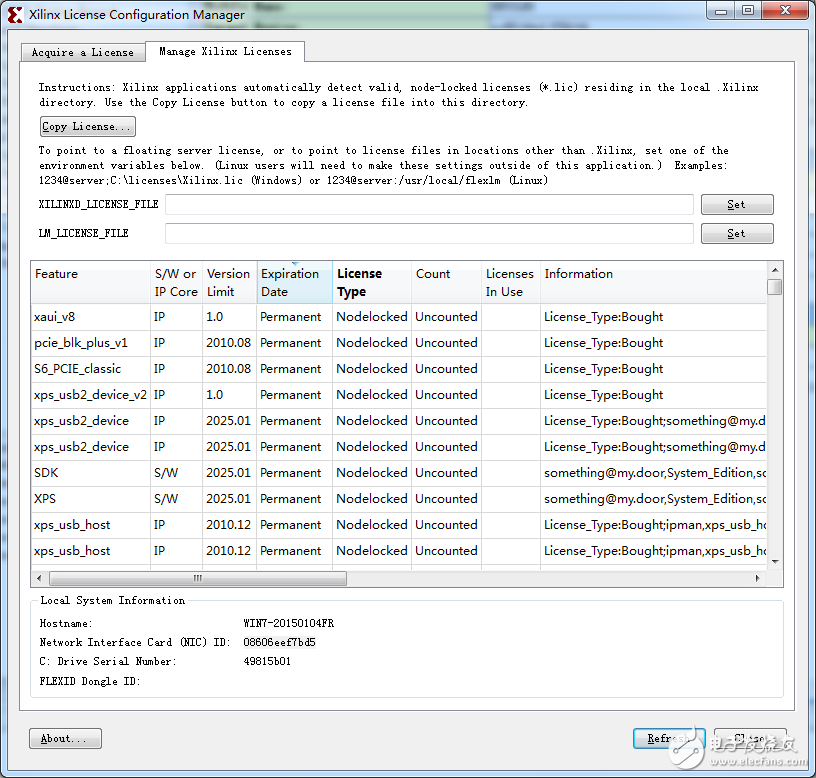Switch to Acquire a License tab
816x778 pixels.
point(82,52)
